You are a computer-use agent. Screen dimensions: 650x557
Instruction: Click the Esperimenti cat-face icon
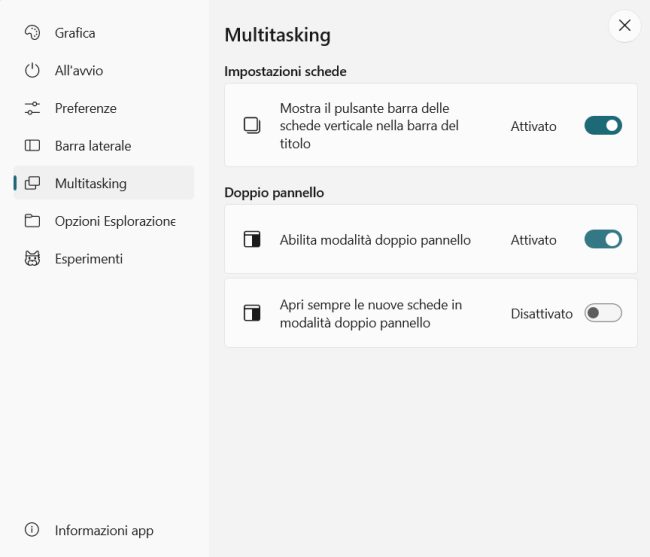[32, 259]
